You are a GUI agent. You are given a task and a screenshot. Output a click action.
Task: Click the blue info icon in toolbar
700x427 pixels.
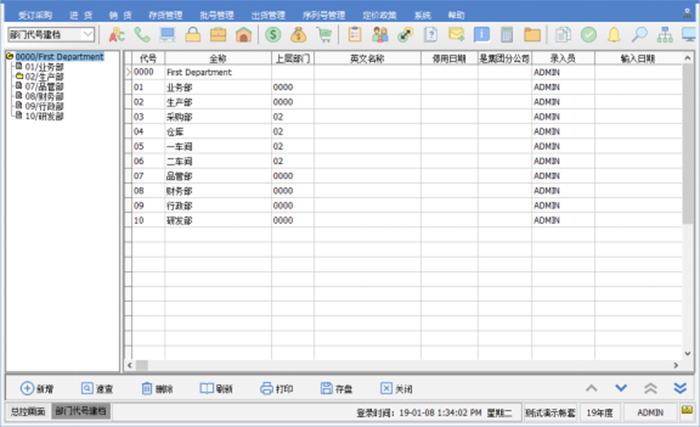(482, 35)
